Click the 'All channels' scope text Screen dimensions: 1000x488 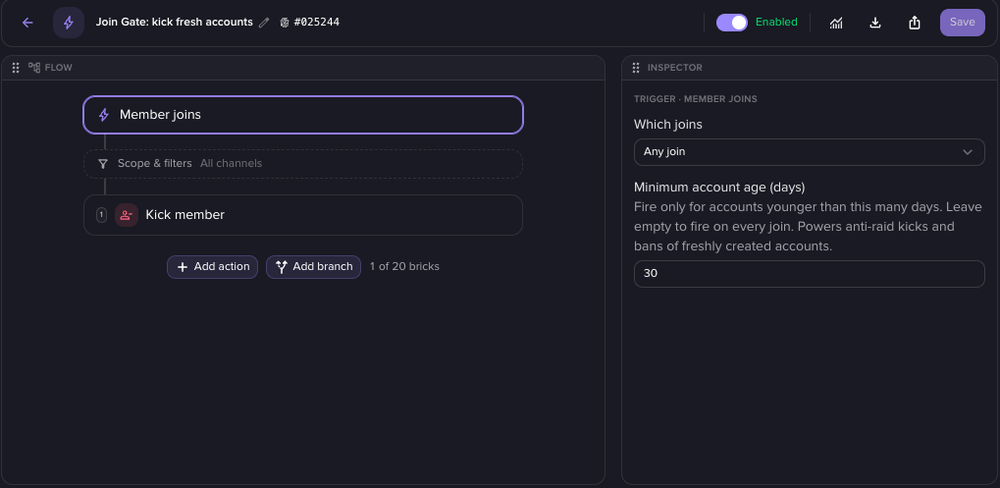pos(231,164)
